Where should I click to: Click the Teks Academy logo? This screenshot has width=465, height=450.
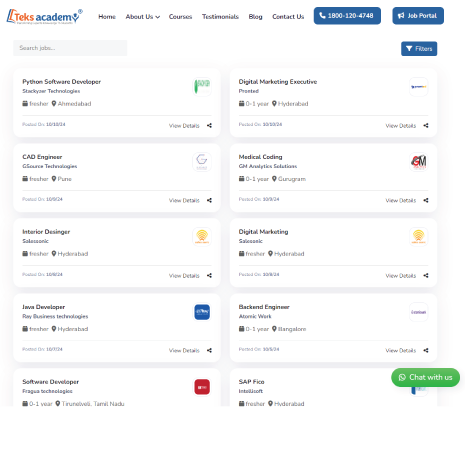pos(44,16)
